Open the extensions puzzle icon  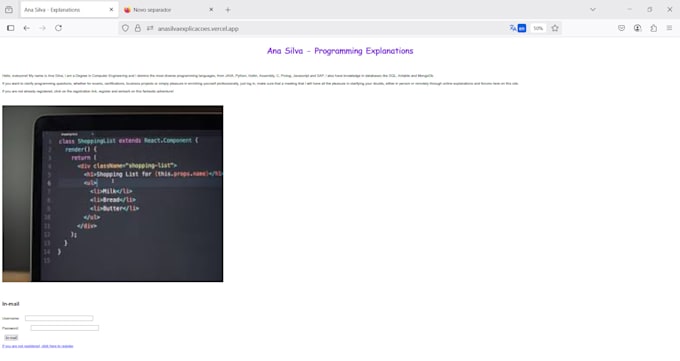(x=654, y=28)
